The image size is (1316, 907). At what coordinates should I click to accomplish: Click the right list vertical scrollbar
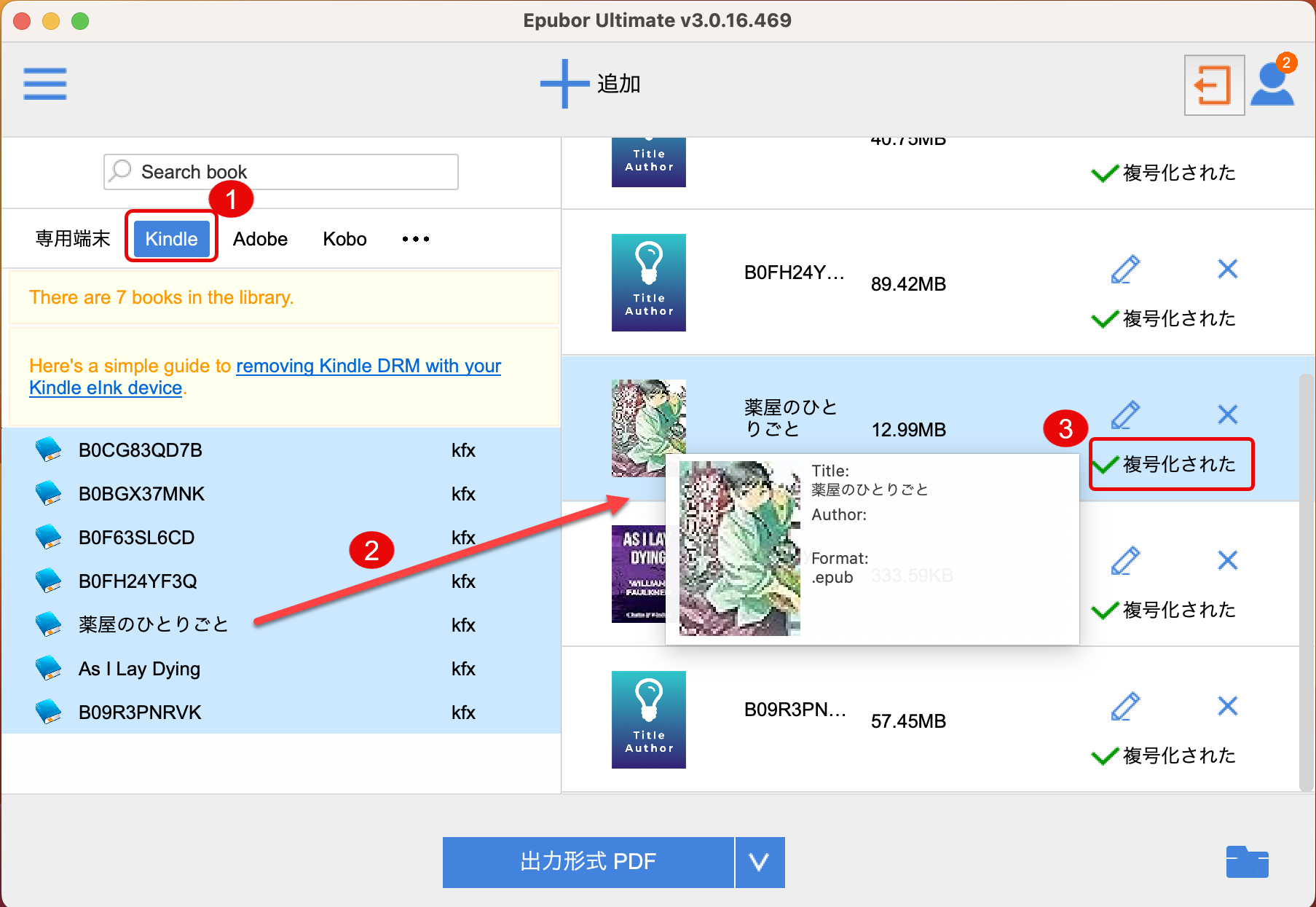coord(1307,581)
